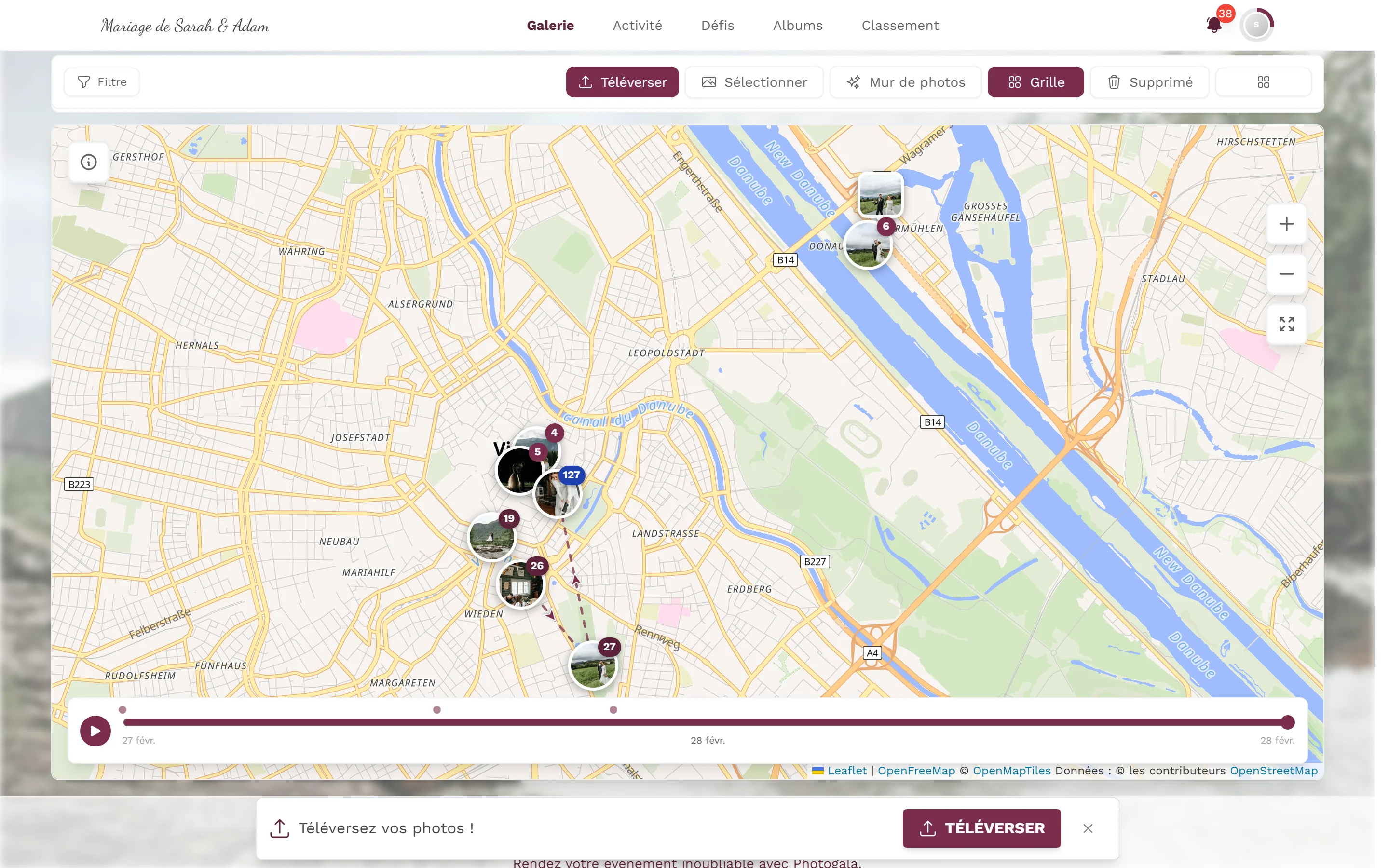
Task: Click the upload arrow icon beside 'Téléversez vos photos !'
Action: point(280,828)
